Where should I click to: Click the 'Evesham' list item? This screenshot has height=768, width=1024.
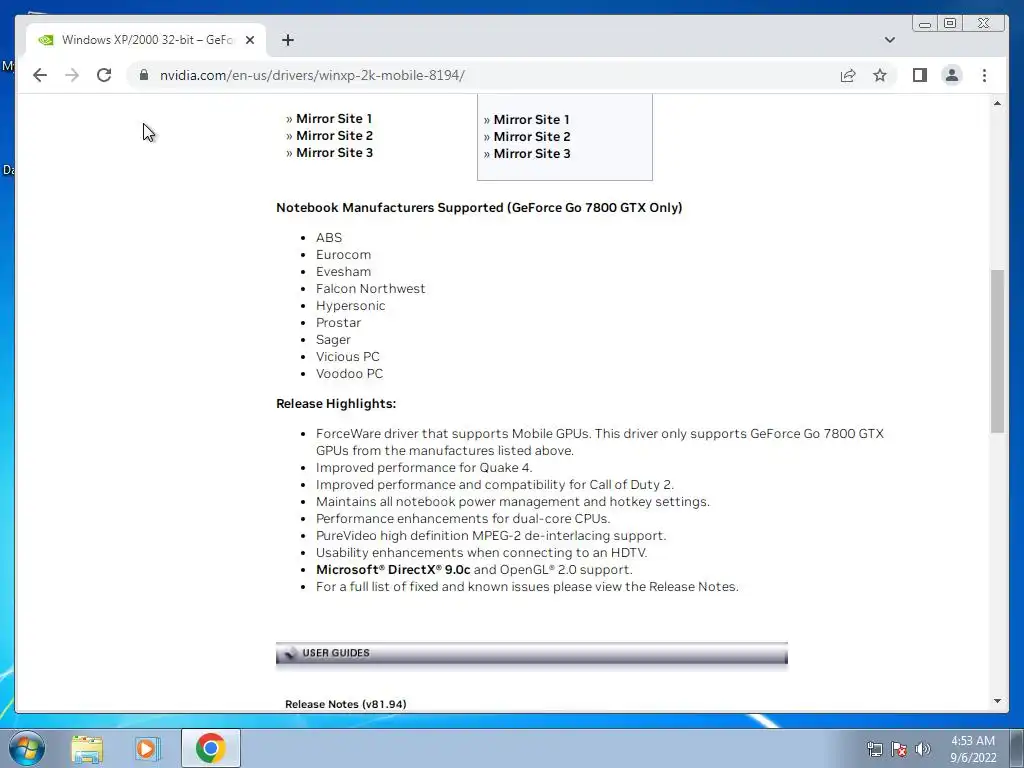coord(344,272)
